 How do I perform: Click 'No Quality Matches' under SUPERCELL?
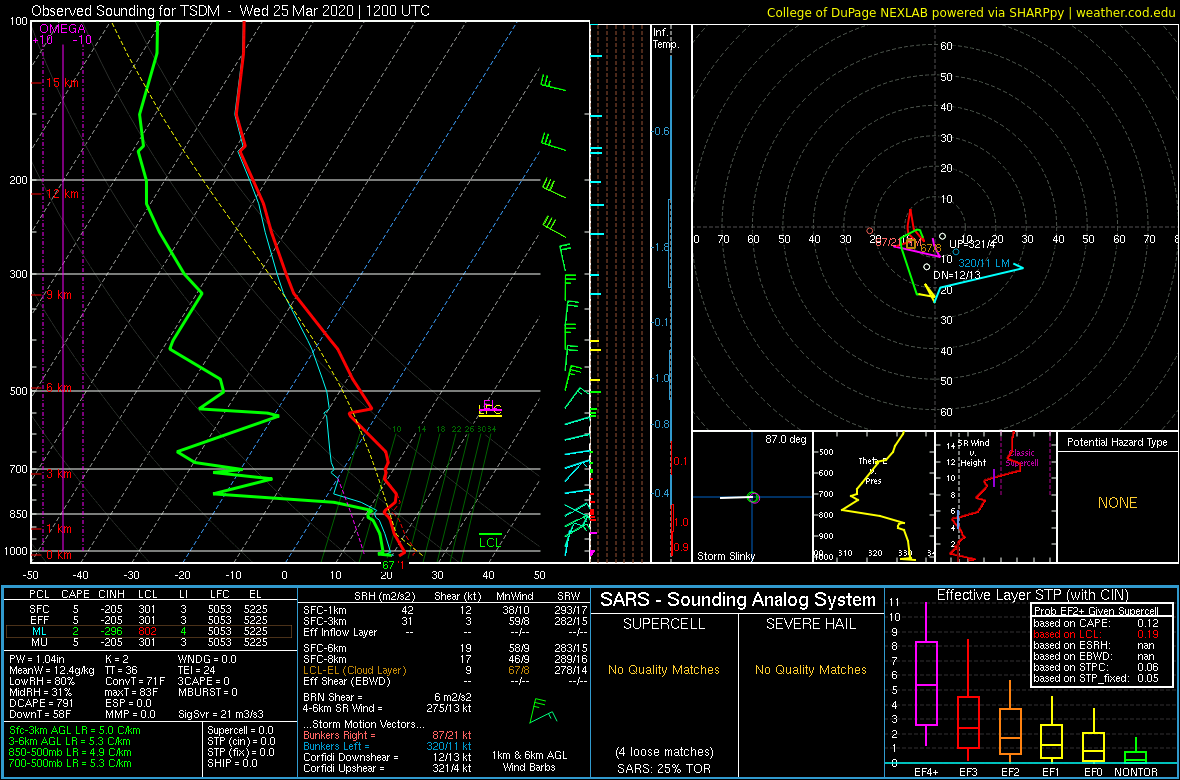tap(664, 669)
